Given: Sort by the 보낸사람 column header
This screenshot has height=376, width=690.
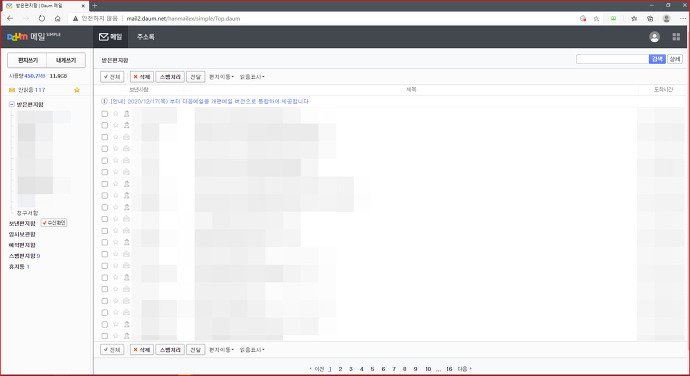Looking at the screenshot, I should pyautogui.click(x=139, y=89).
